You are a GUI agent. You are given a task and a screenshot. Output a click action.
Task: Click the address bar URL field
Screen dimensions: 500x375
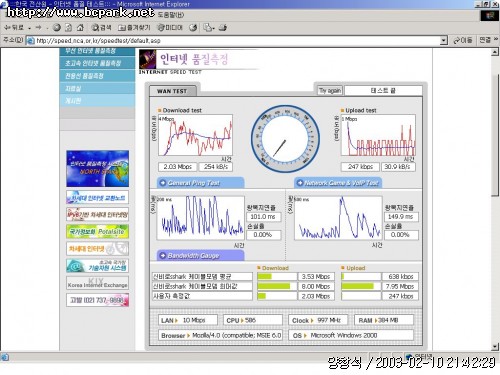[x=233, y=41]
